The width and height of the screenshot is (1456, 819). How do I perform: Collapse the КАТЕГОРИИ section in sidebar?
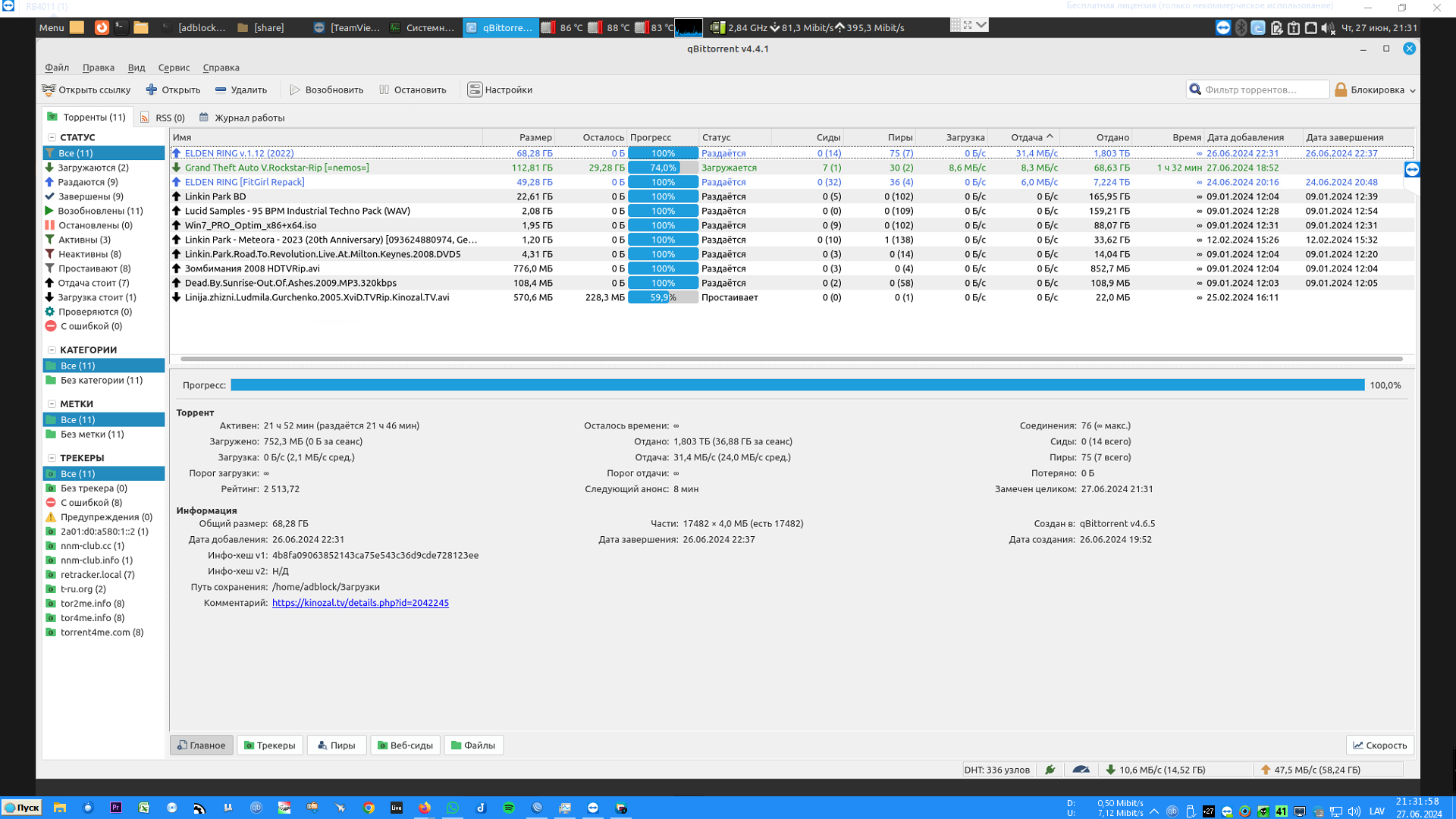(x=52, y=350)
